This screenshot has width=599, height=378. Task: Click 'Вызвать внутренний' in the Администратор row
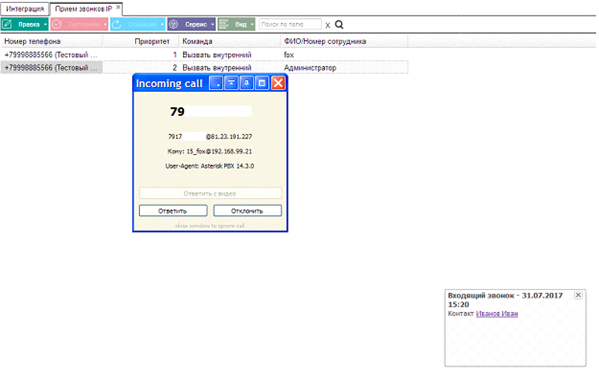click(x=217, y=68)
